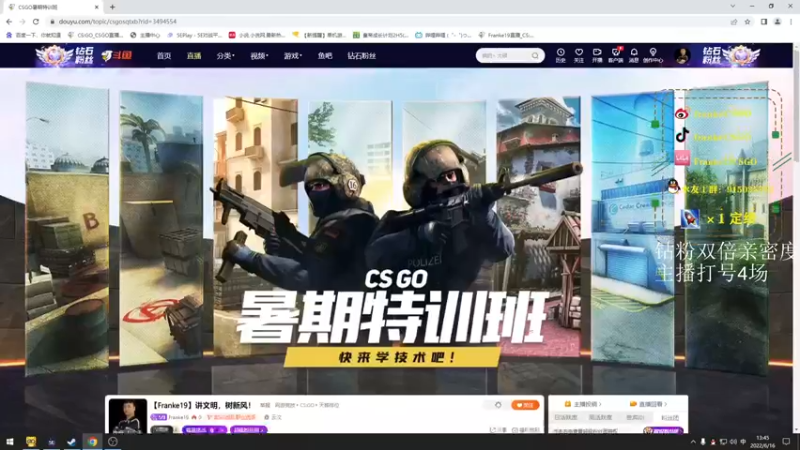800x450 pixels.
Task: Open the 关注 heart icon in the header
Action: click(579, 55)
